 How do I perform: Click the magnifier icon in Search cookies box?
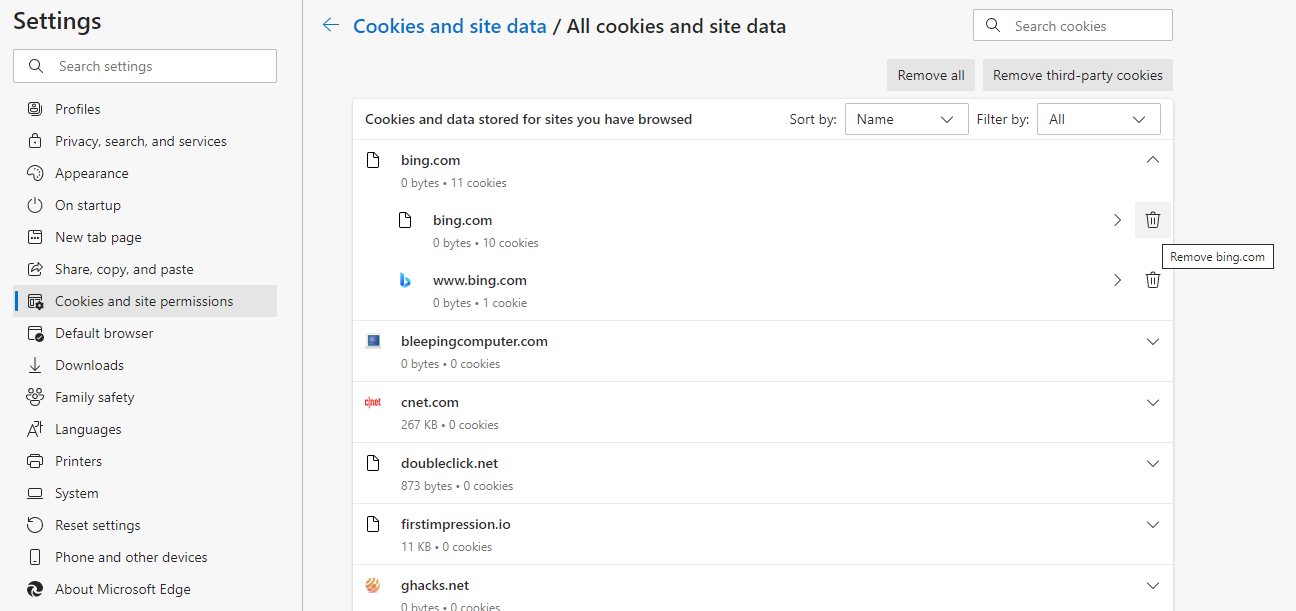pyautogui.click(x=993, y=26)
